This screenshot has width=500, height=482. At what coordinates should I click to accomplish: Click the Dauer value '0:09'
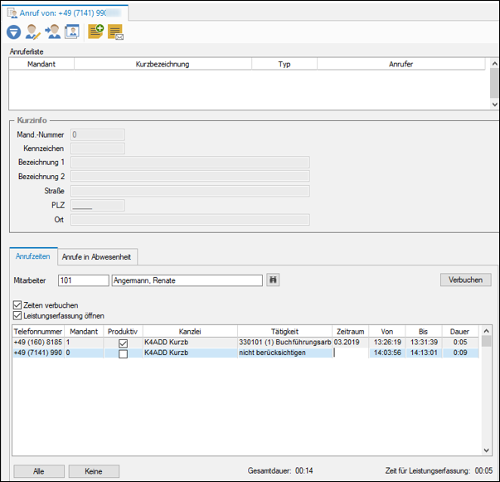coord(460,353)
